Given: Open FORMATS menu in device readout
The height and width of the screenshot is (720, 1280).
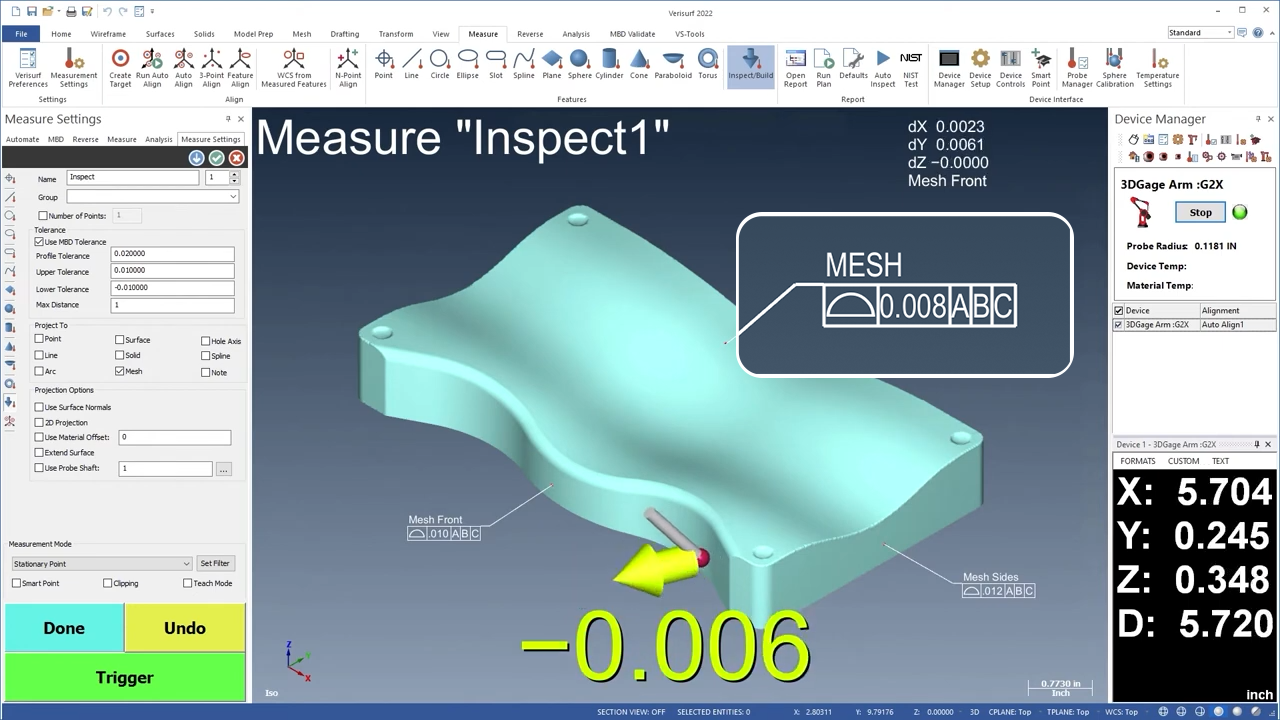Looking at the screenshot, I should [1138, 461].
